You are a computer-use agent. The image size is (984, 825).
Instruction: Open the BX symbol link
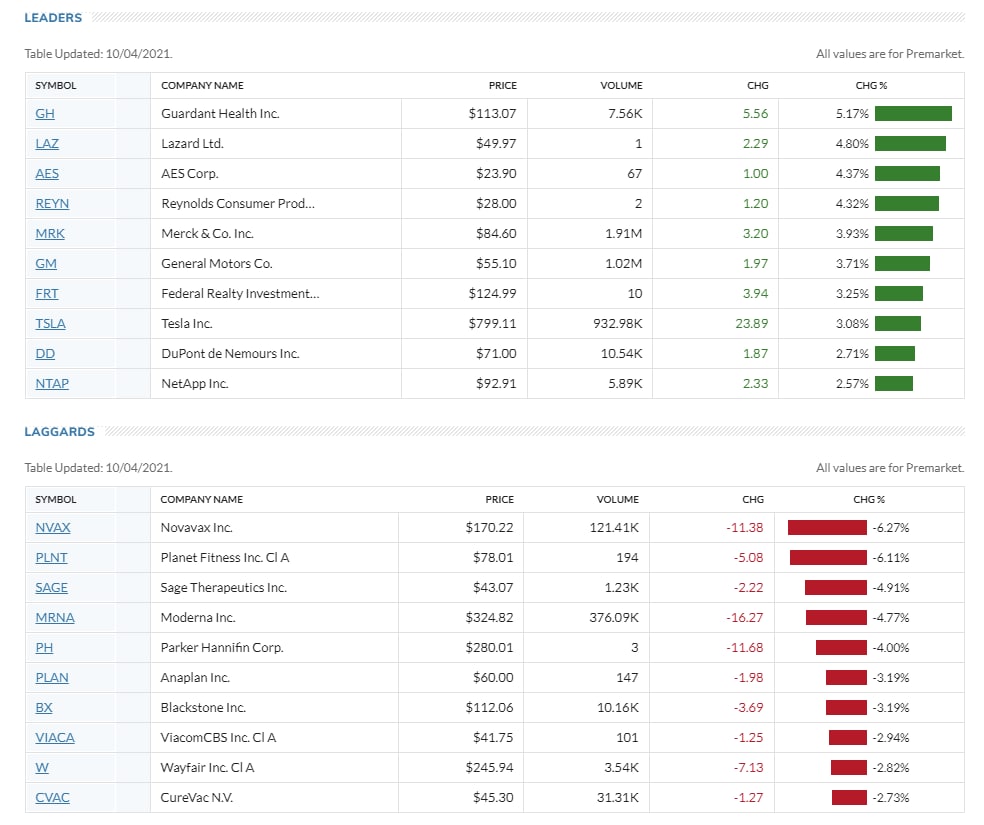coord(44,708)
